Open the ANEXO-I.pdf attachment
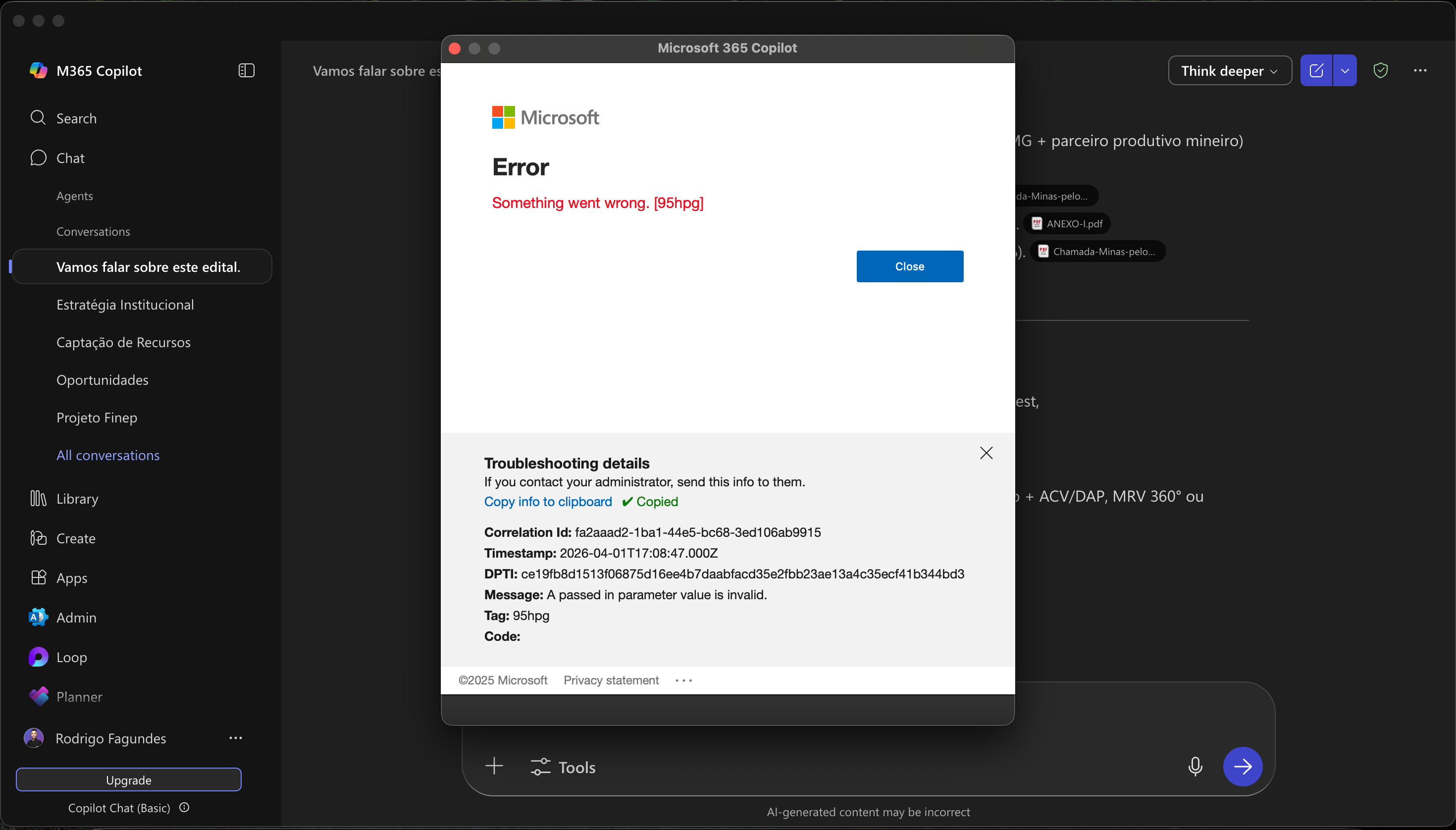Screen dimensions: 1456x830 [x=1066, y=223]
